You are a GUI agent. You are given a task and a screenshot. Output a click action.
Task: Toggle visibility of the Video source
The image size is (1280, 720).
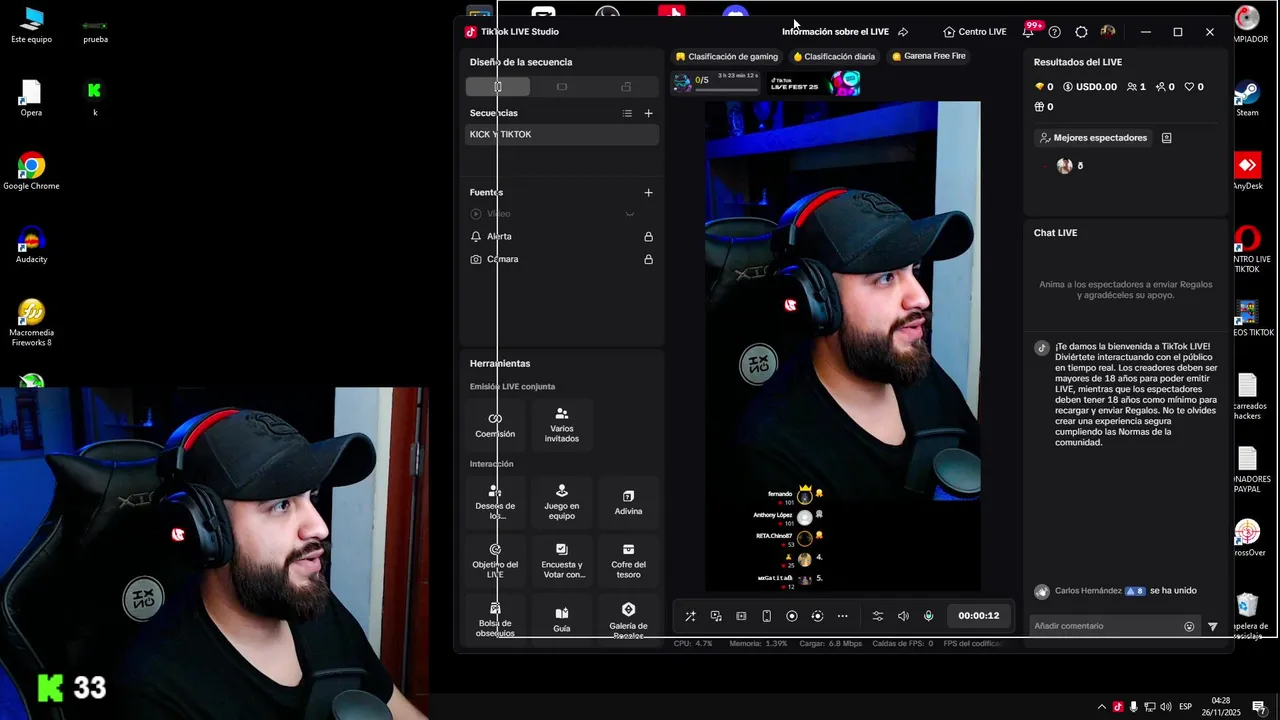point(629,214)
